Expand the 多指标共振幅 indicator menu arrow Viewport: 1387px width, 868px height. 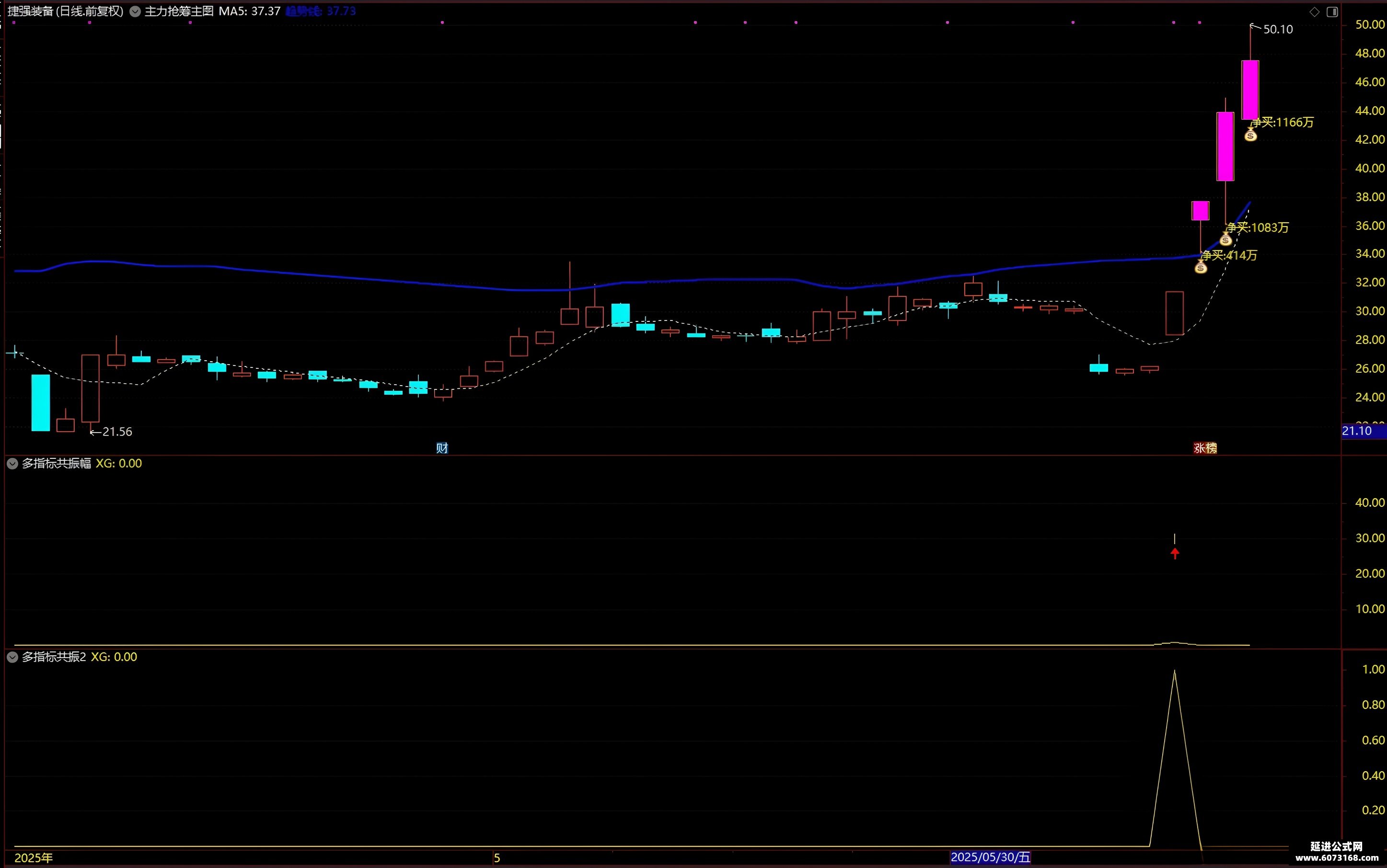point(12,463)
